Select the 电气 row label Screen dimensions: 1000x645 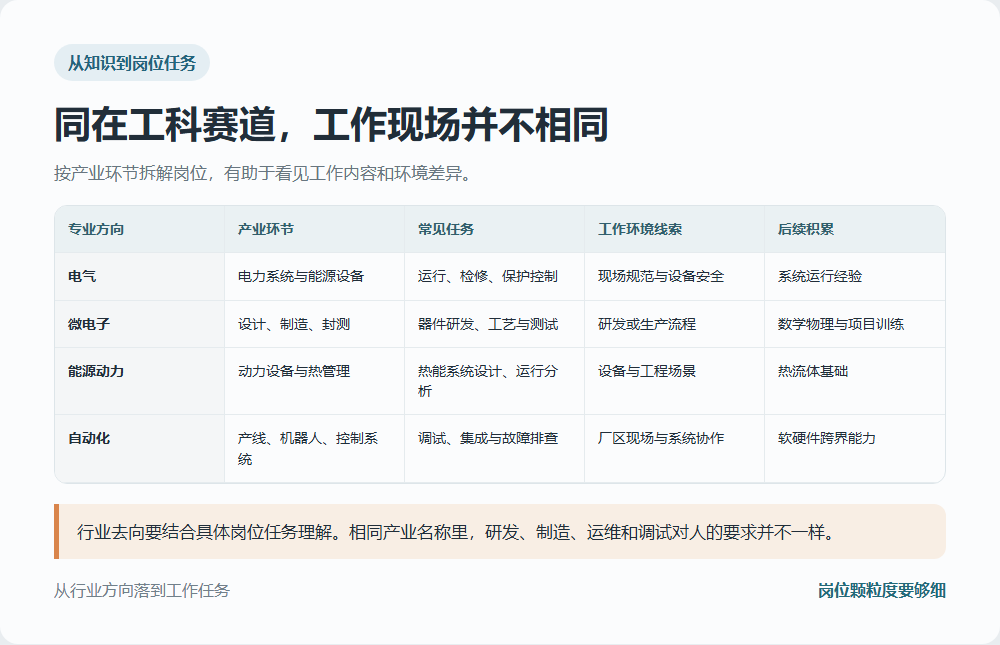[x=140, y=276]
